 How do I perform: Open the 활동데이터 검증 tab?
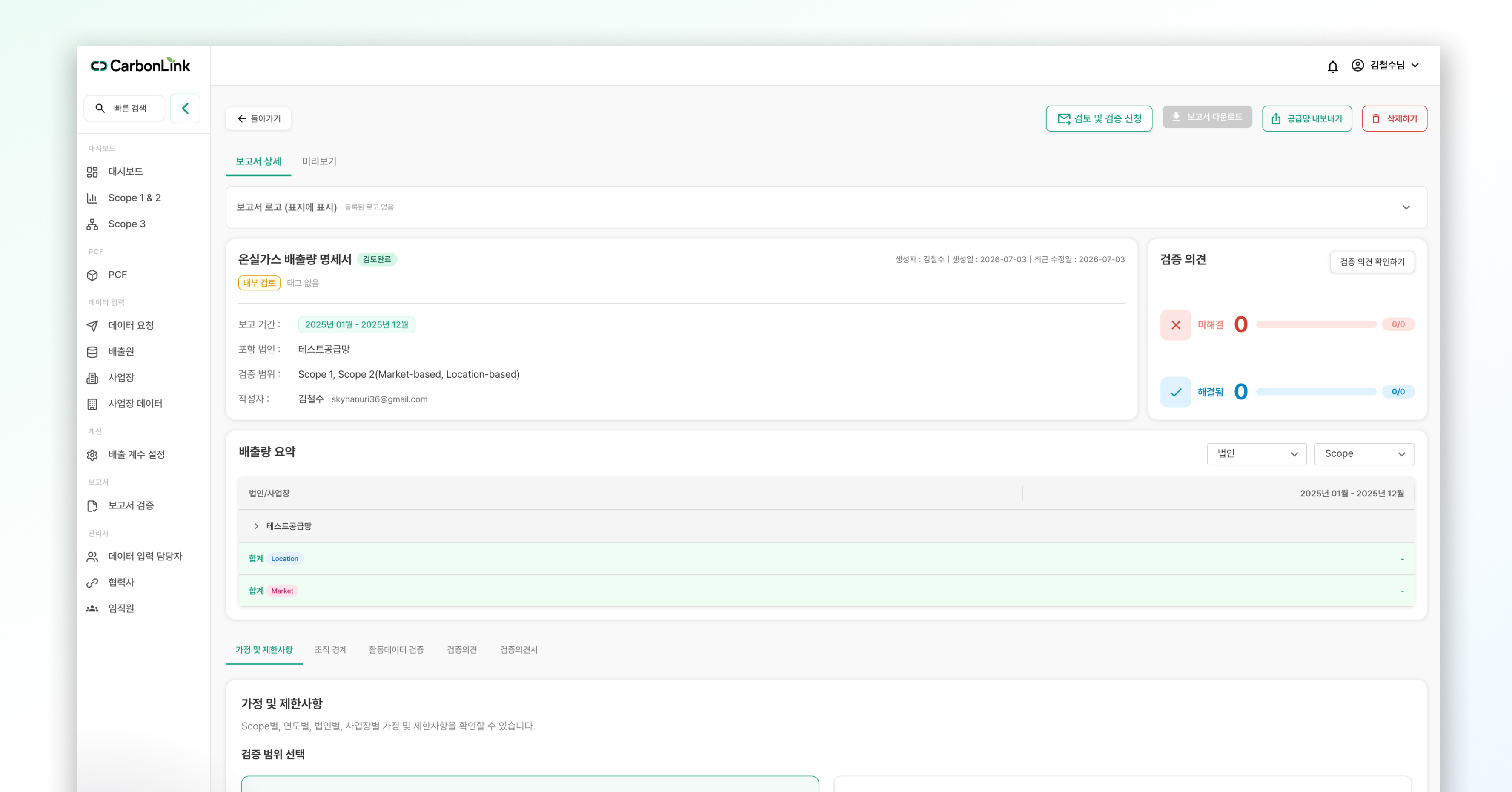[x=396, y=650]
